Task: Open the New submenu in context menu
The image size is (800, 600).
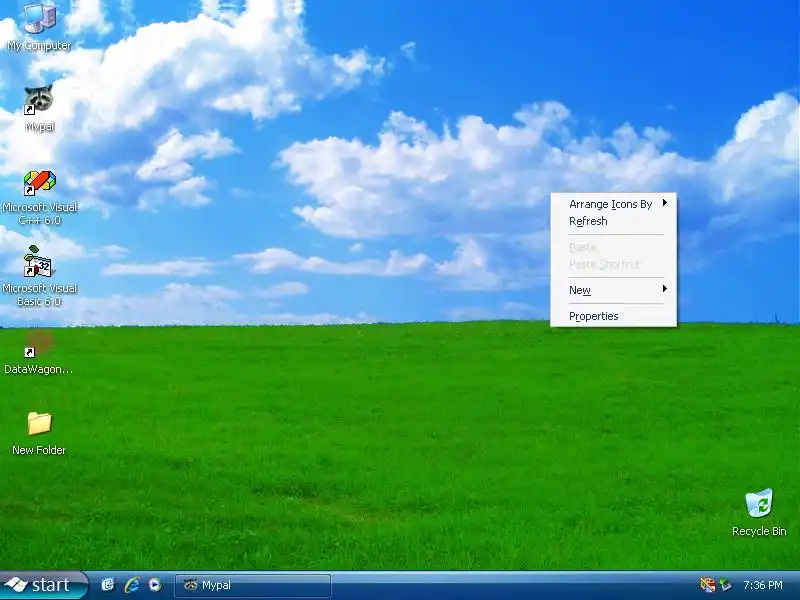Action: [x=613, y=290]
